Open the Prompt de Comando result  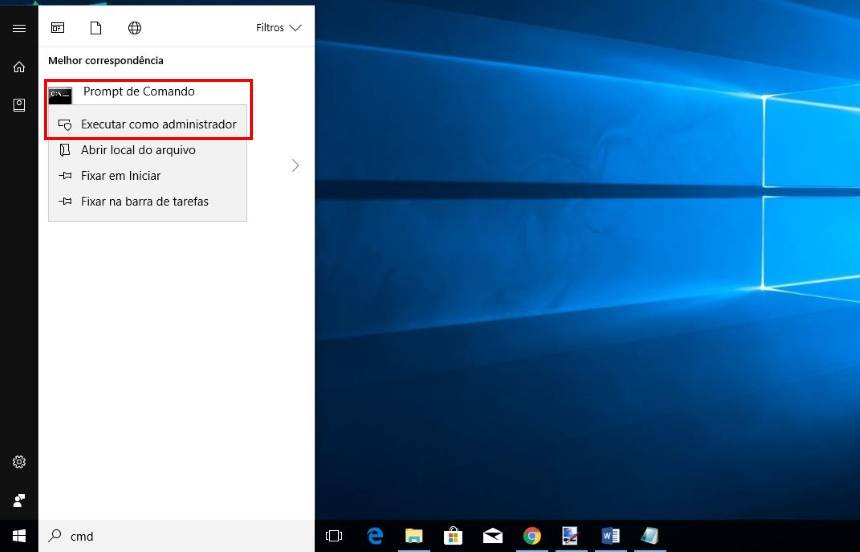(138, 92)
